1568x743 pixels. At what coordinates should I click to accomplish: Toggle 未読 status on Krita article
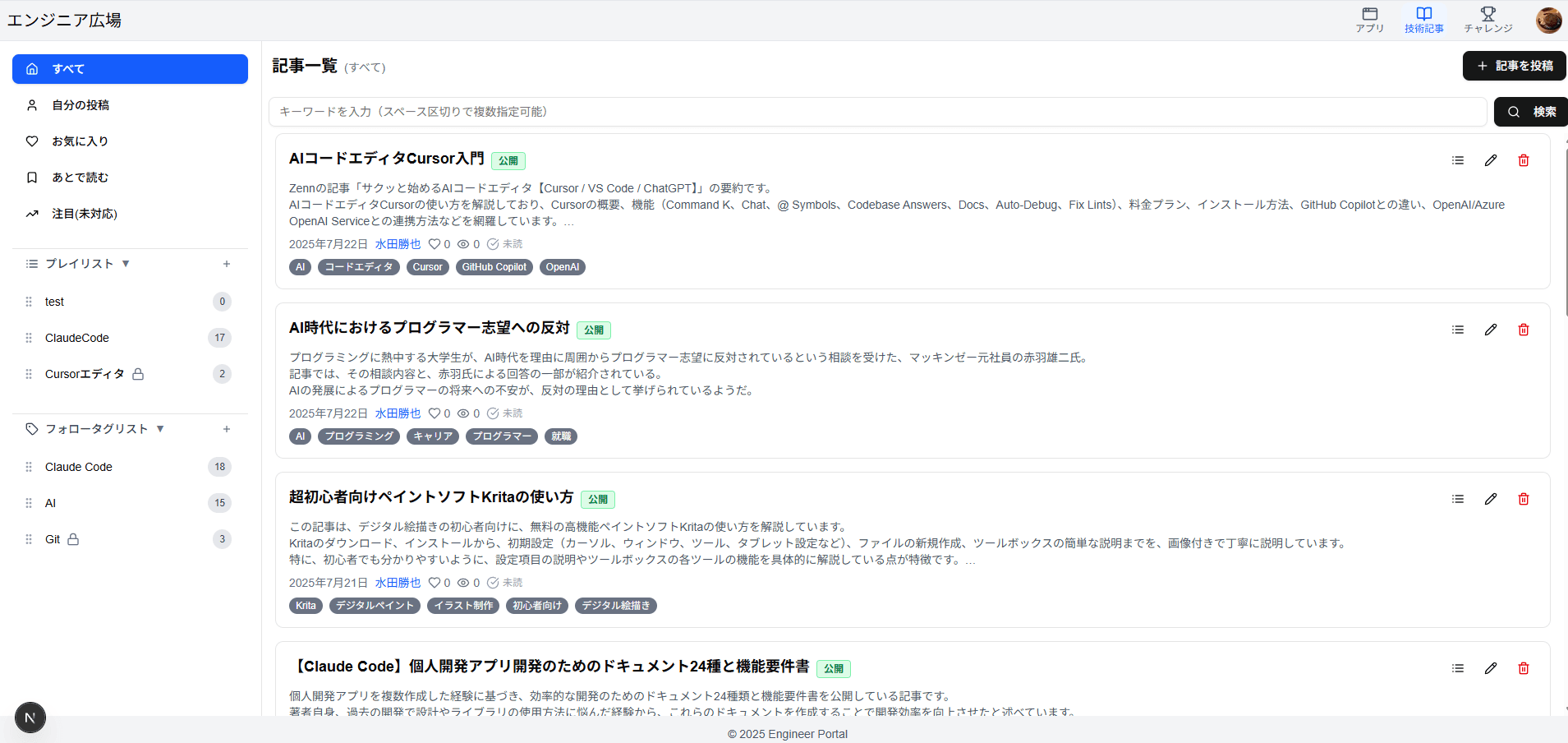(504, 583)
